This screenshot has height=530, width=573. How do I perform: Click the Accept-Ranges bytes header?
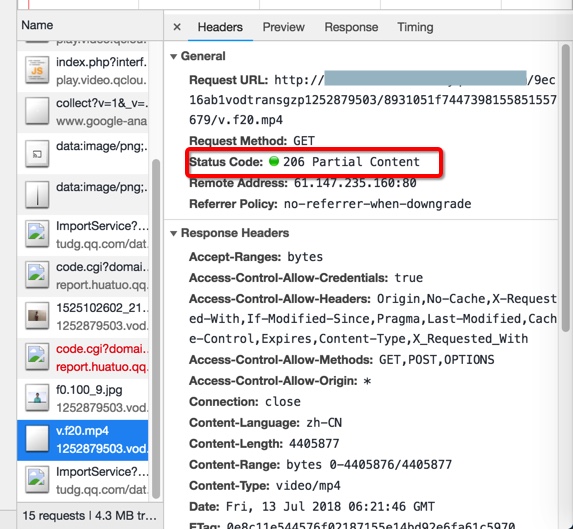(x=256, y=257)
